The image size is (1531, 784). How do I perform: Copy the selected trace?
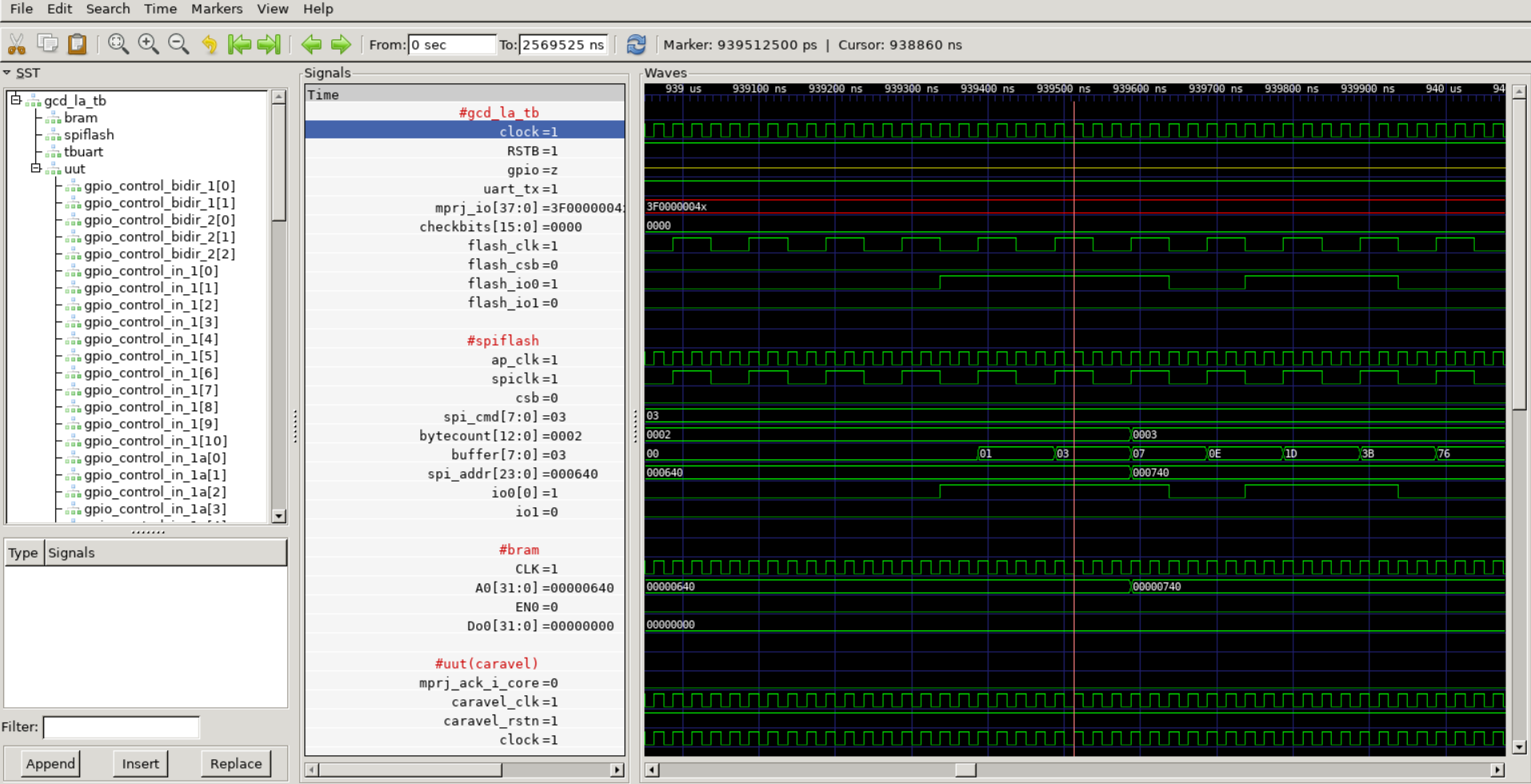(47, 45)
